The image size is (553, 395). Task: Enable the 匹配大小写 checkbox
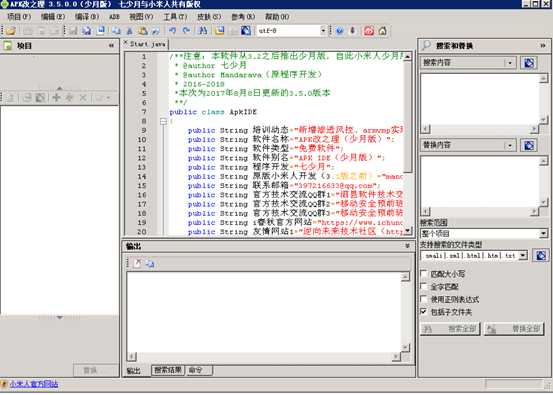coord(424,274)
